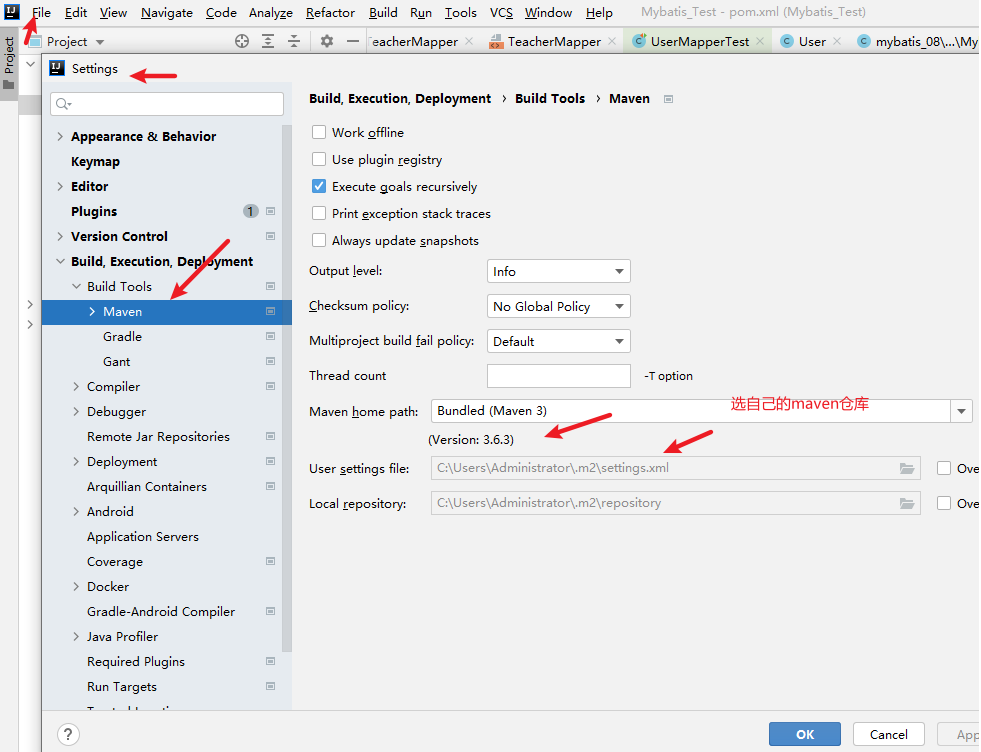
Task: Uncheck Execute goals recursively
Action: coord(319,186)
